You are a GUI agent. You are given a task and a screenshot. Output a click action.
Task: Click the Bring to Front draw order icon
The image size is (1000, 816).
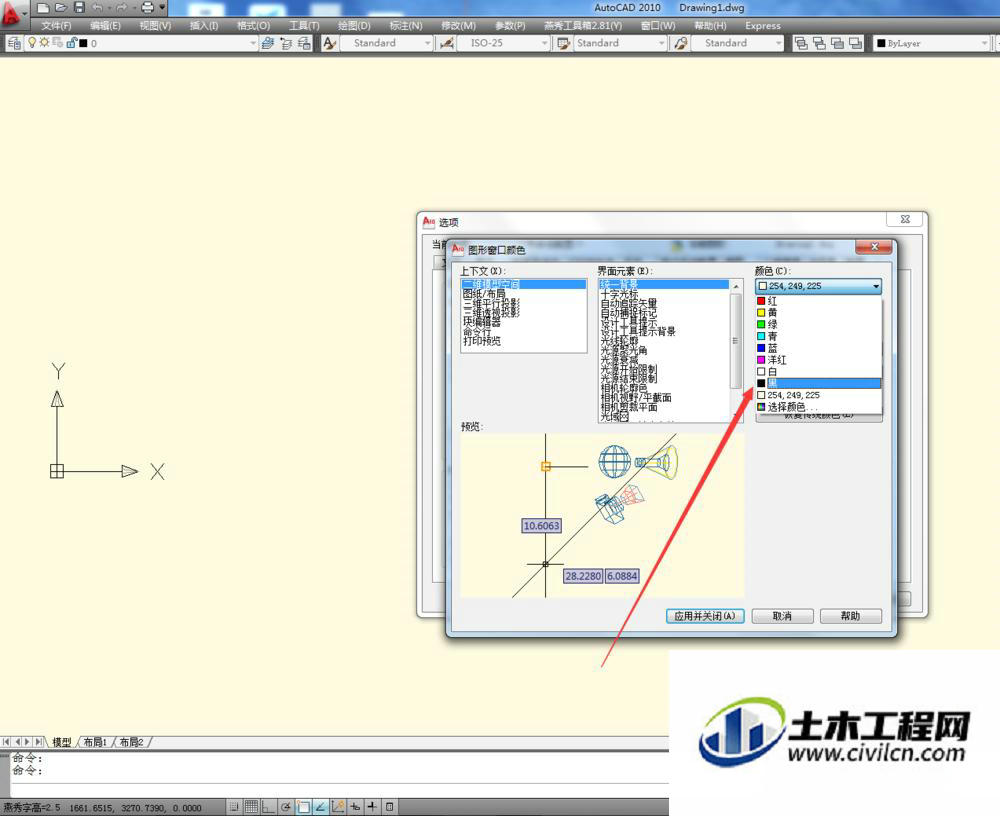tap(801, 43)
